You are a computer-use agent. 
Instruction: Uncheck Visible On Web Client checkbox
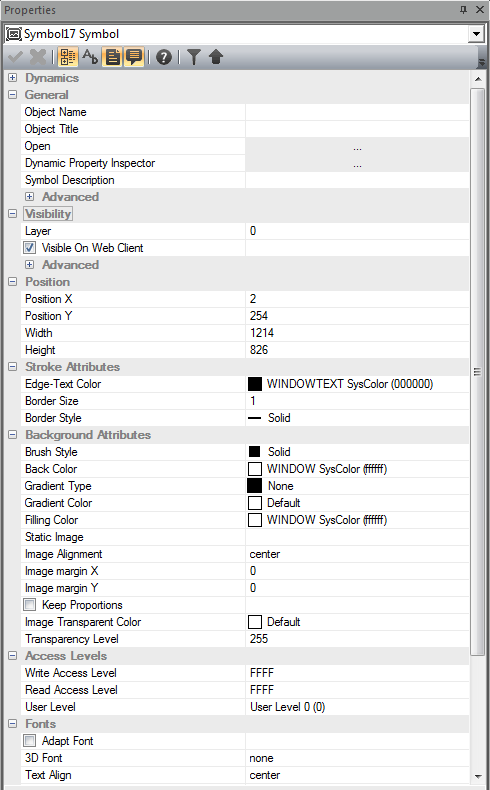point(30,248)
